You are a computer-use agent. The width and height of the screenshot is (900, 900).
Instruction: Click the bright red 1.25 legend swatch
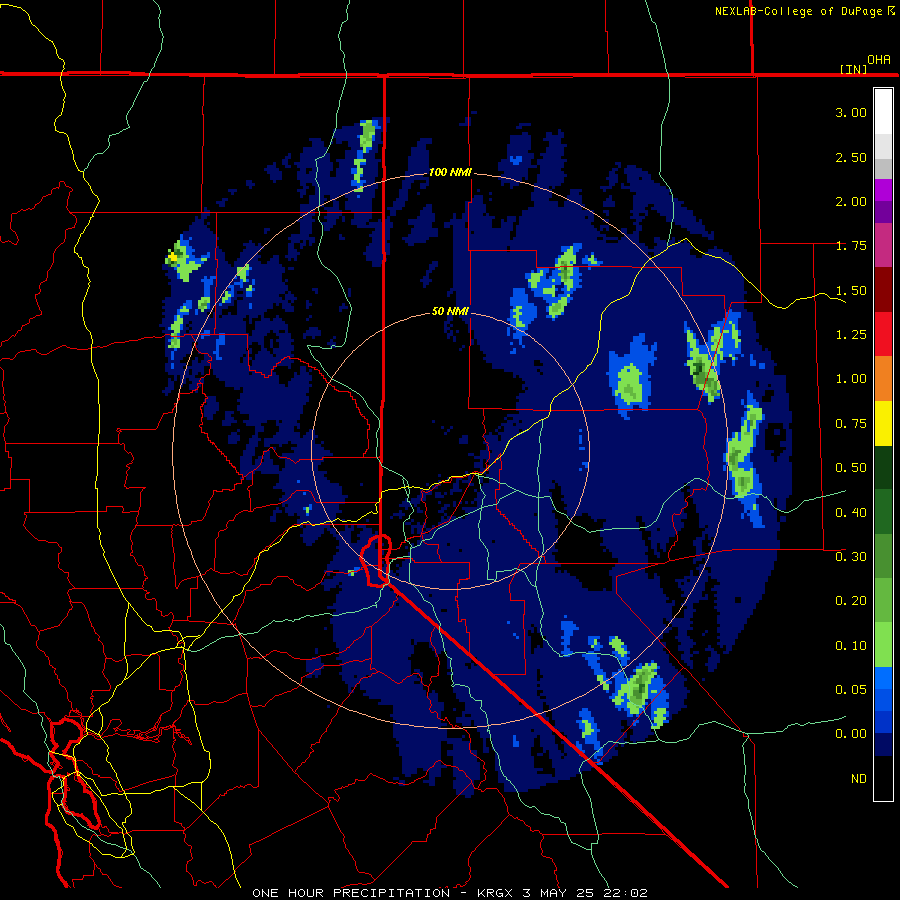(883, 334)
